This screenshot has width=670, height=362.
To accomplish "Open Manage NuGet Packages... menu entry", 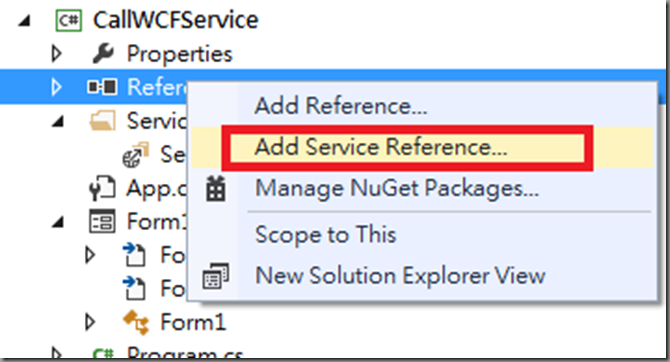I will coord(397,188).
